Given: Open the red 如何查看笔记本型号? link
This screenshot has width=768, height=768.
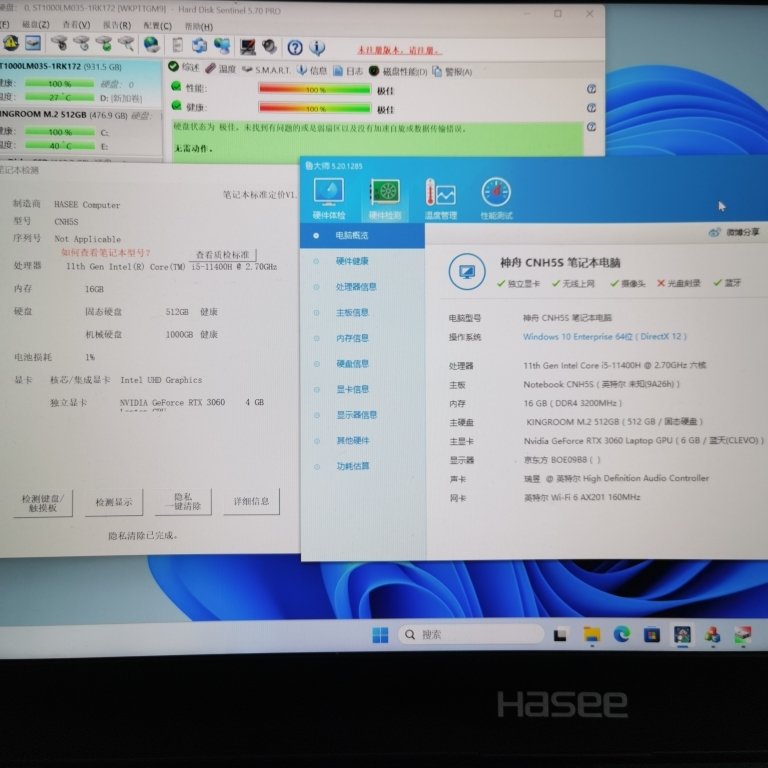Looking at the screenshot, I should point(106,252).
